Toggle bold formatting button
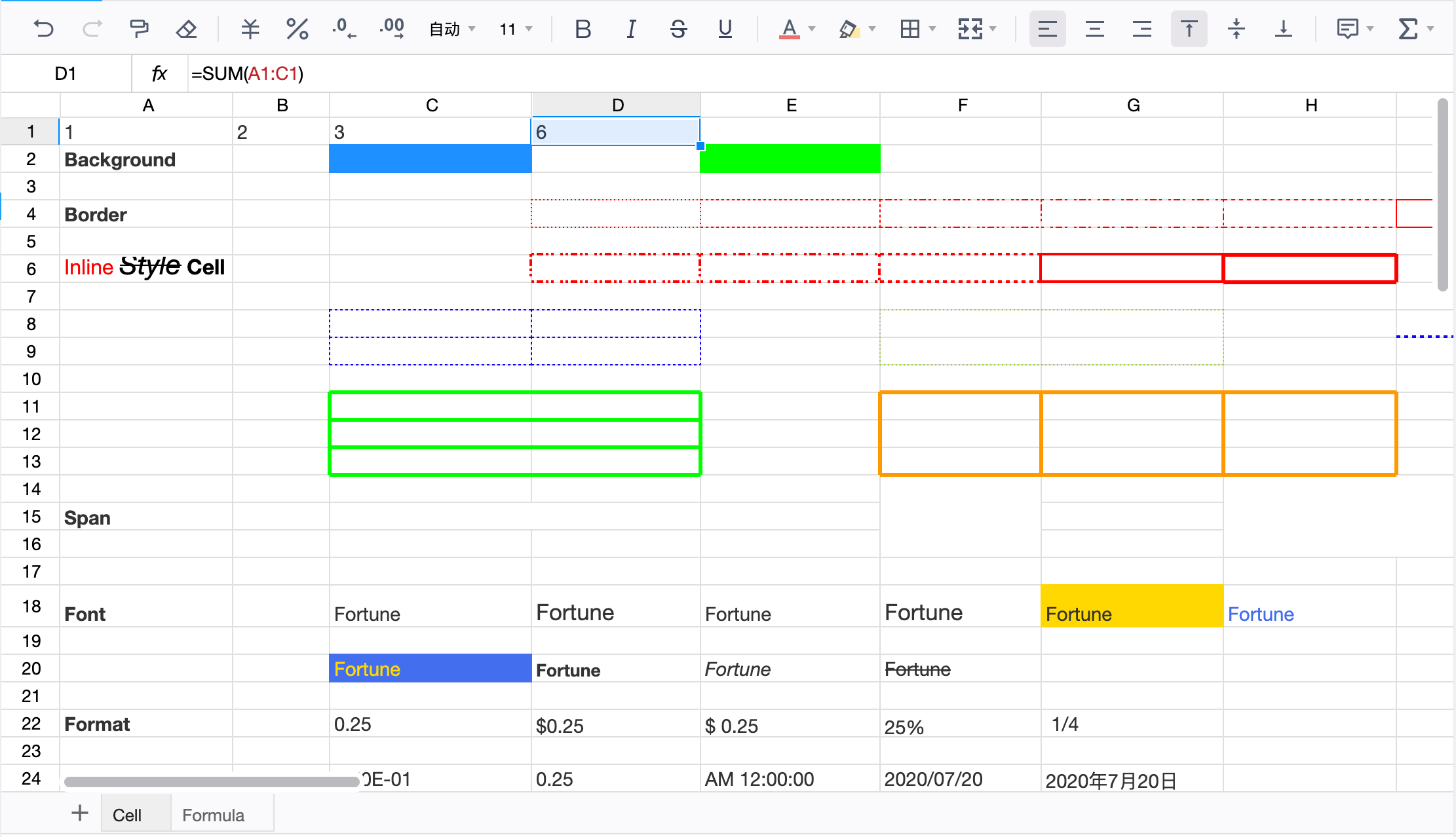This screenshot has width=1456, height=837. click(583, 29)
